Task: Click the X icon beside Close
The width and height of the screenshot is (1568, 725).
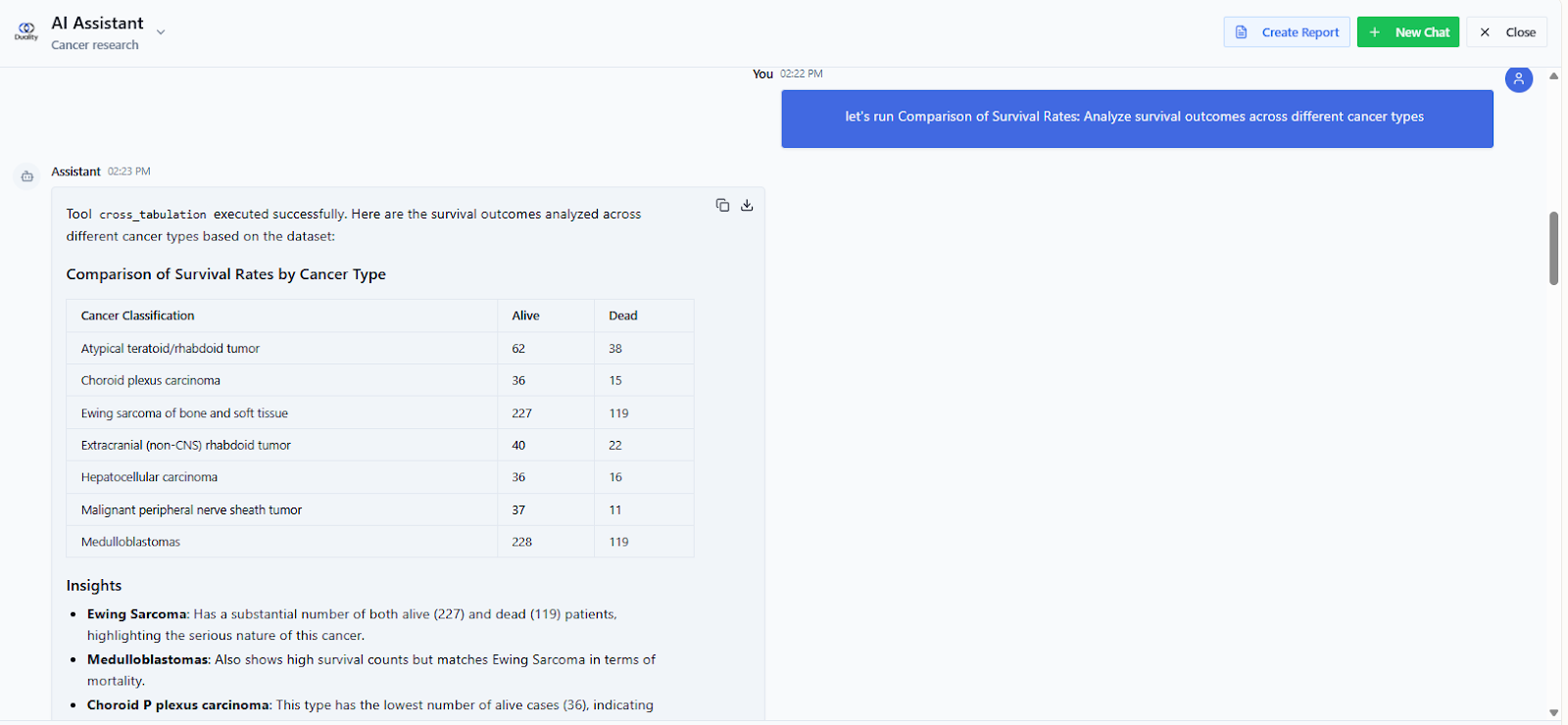Action: [x=1485, y=32]
